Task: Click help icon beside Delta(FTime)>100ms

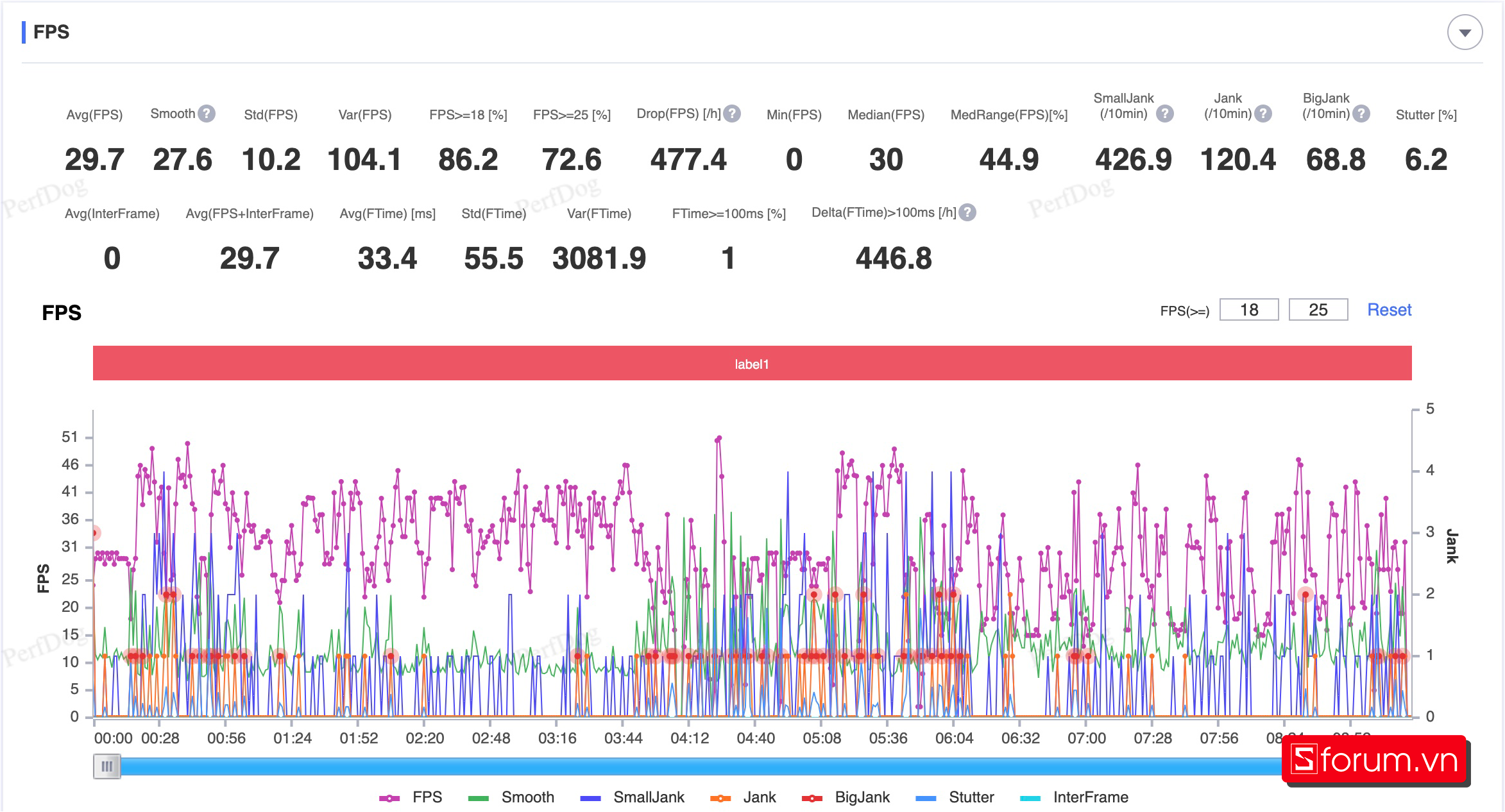Action: [967, 212]
